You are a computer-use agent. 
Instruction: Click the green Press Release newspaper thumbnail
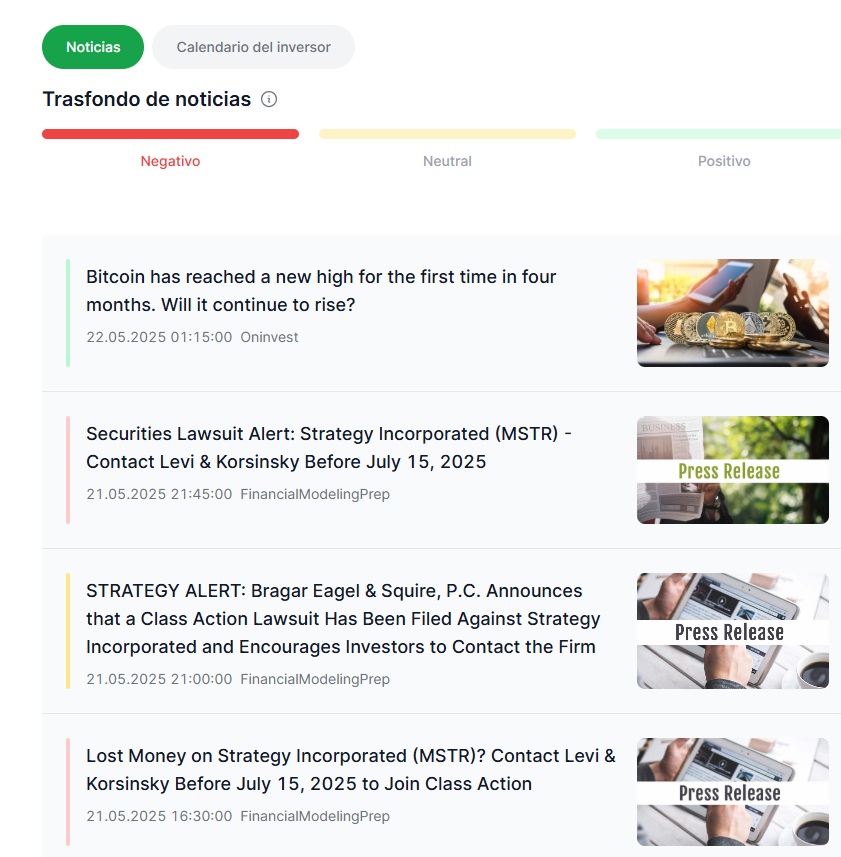pos(733,470)
